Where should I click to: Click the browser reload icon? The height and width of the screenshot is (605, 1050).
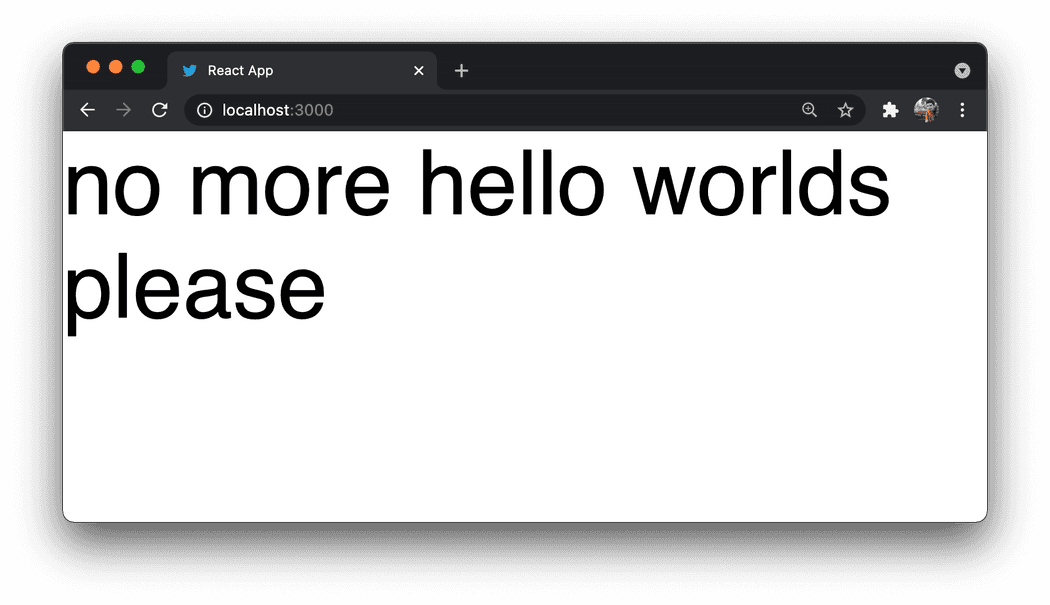coord(159,110)
